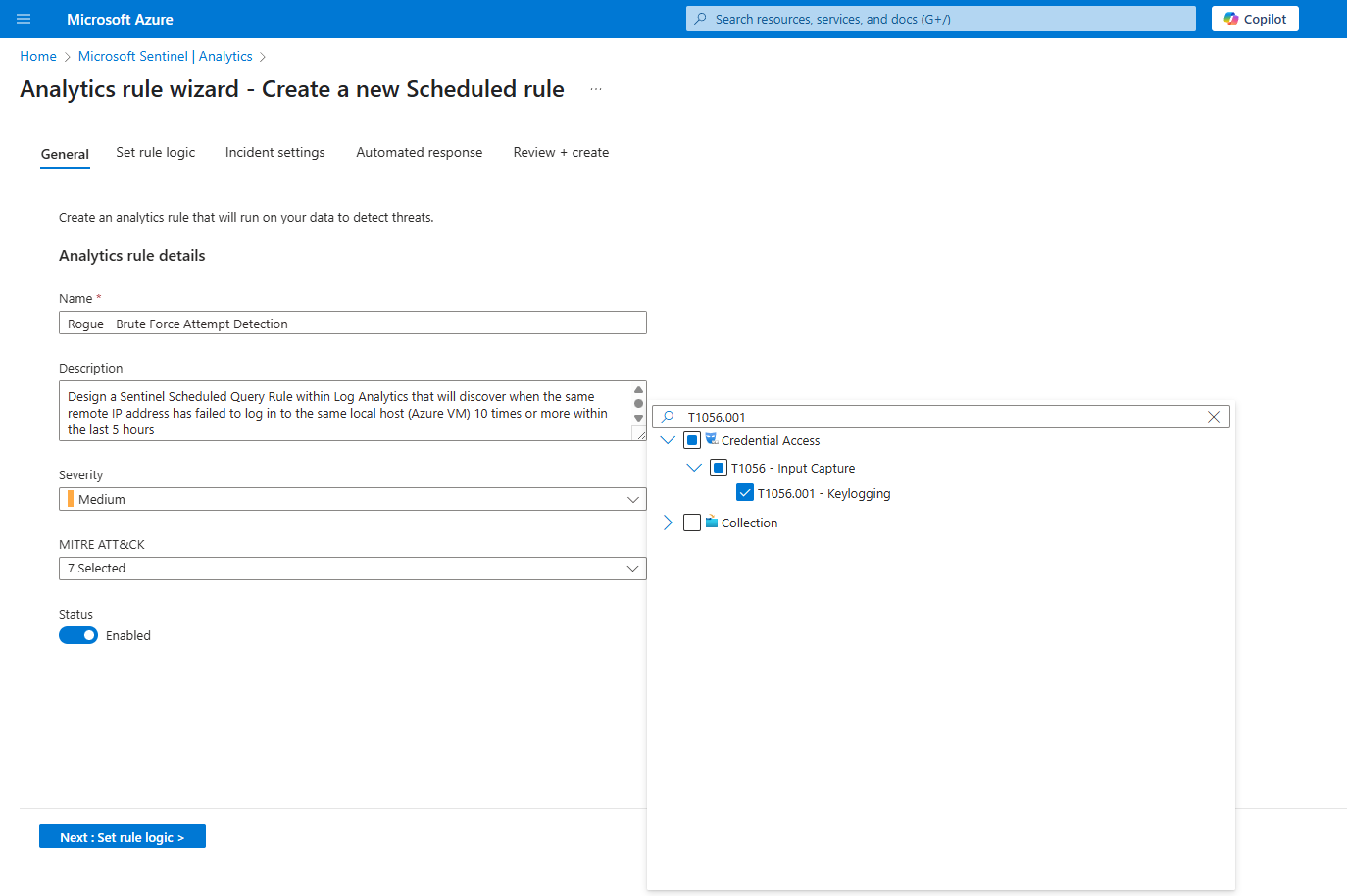Open the Azure portal hamburger menu
The height and width of the screenshot is (896, 1347).
click(x=24, y=19)
